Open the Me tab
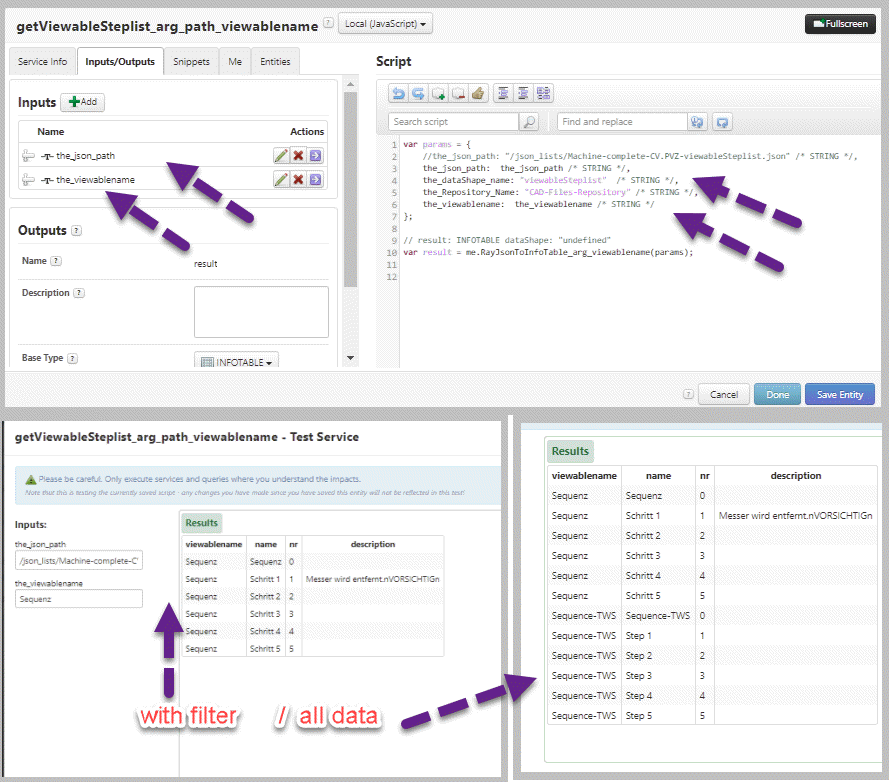This screenshot has height=782, width=889. point(235,62)
